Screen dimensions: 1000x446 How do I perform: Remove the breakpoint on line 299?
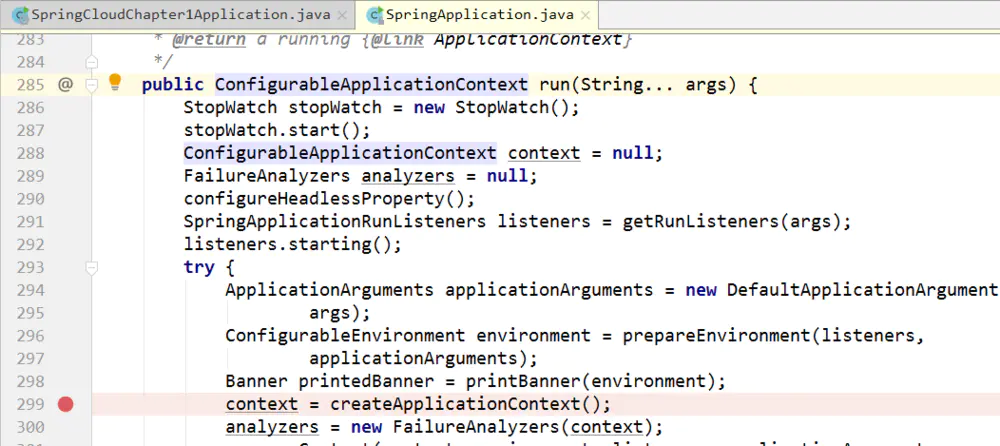pyautogui.click(x=66, y=404)
